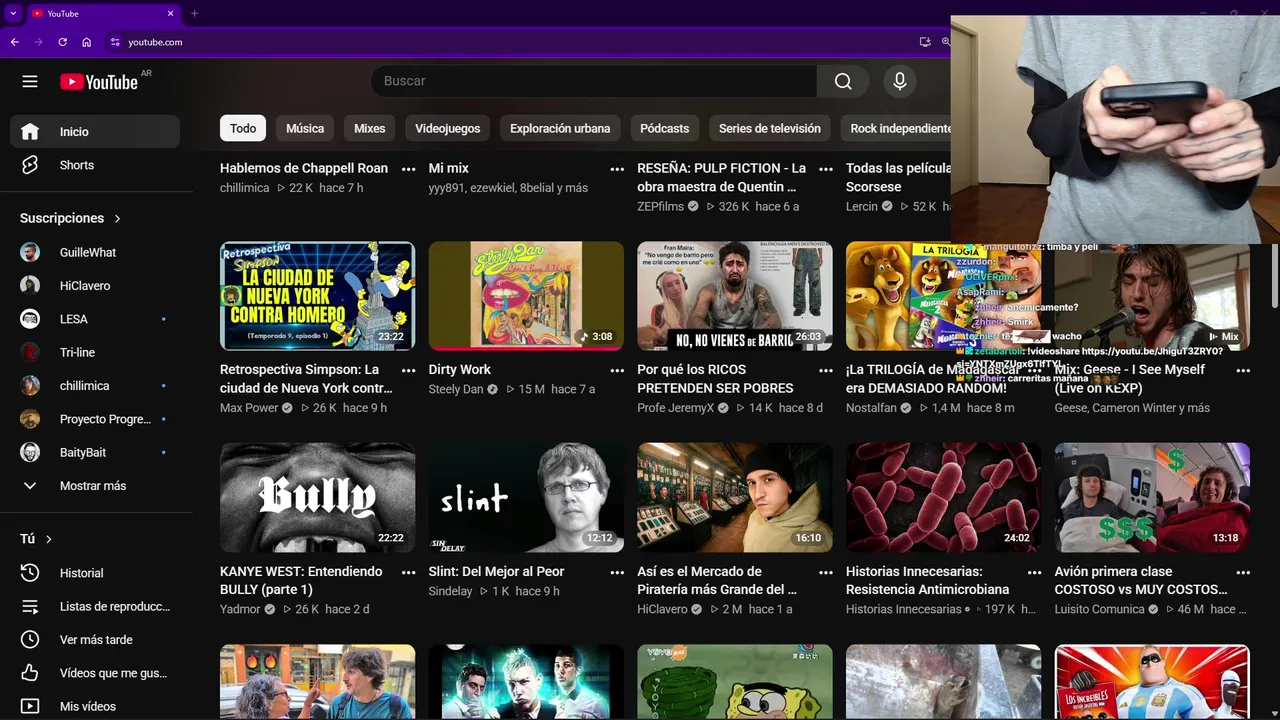Reload the page in browser
This screenshot has width=1280, height=720.
click(62, 42)
